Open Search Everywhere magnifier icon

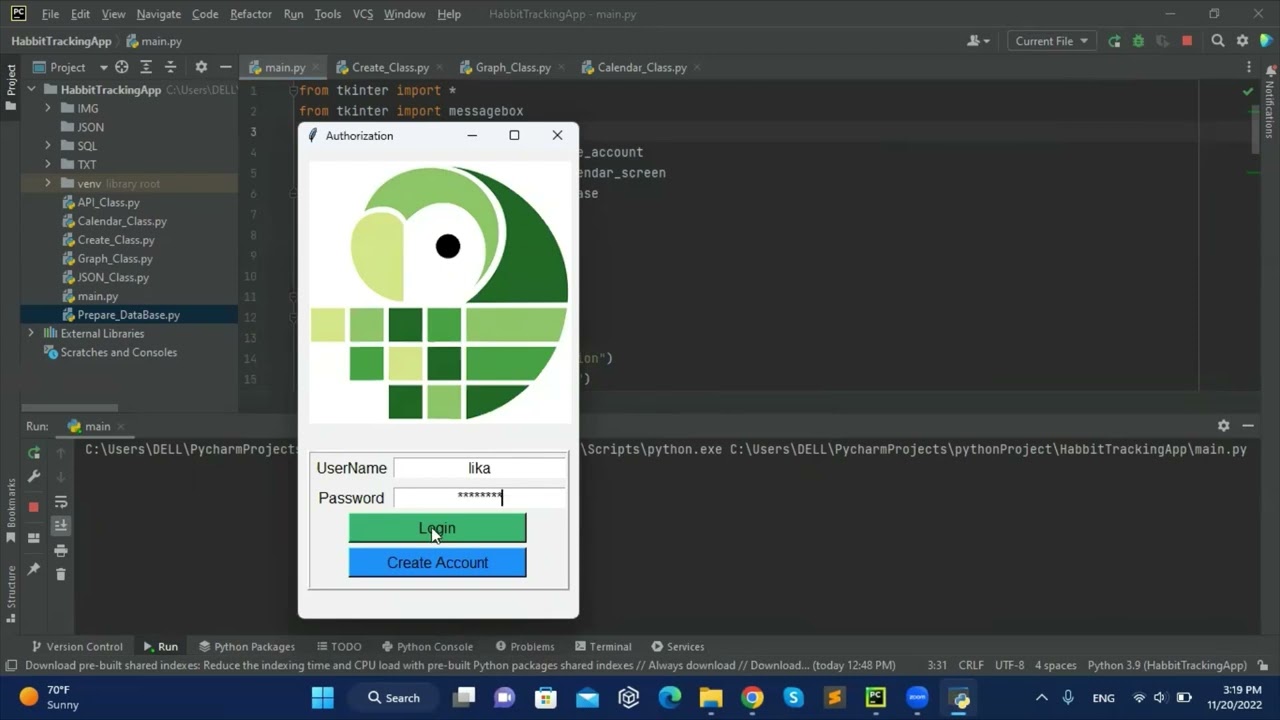(1218, 41)
